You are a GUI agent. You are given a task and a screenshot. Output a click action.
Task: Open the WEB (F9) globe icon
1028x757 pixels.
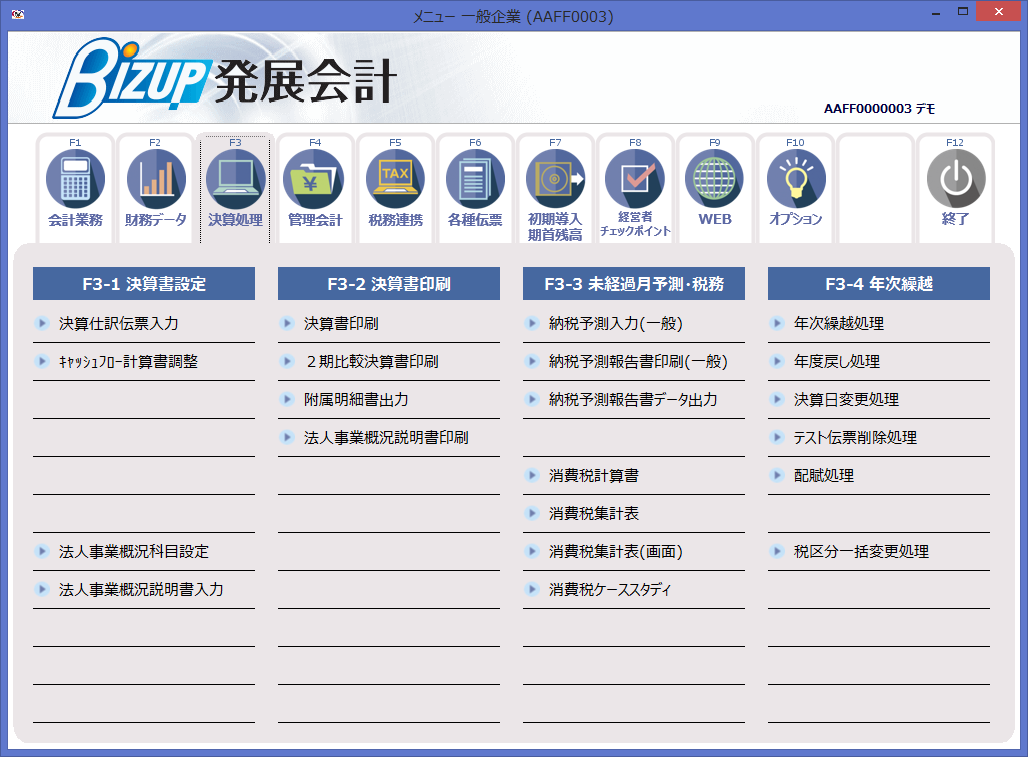[715, 180]
